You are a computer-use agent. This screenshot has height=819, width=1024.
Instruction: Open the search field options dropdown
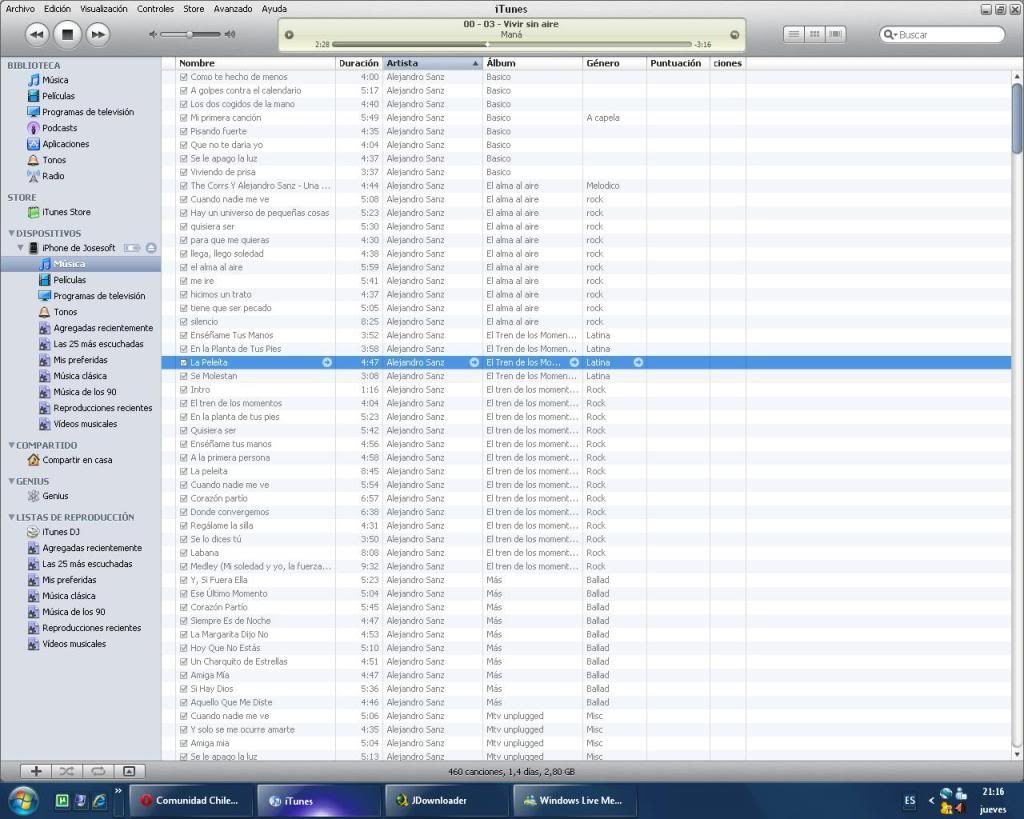tap(890, 35)
